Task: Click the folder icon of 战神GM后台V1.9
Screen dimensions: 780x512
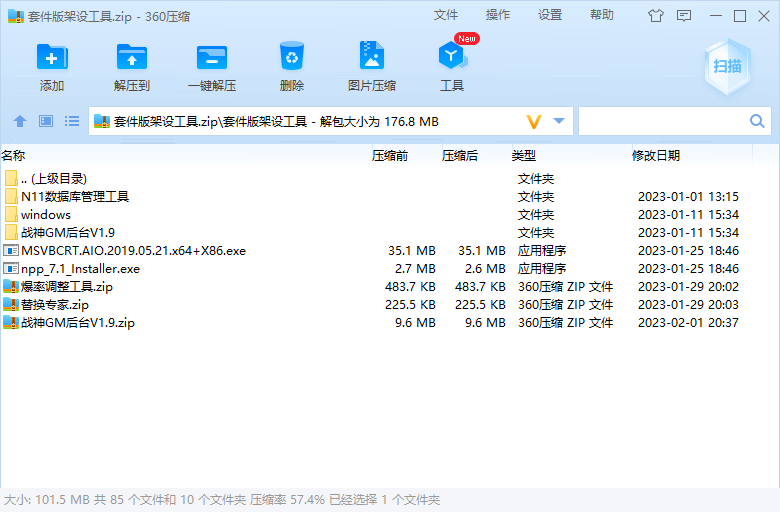Action: coord(11,232)
